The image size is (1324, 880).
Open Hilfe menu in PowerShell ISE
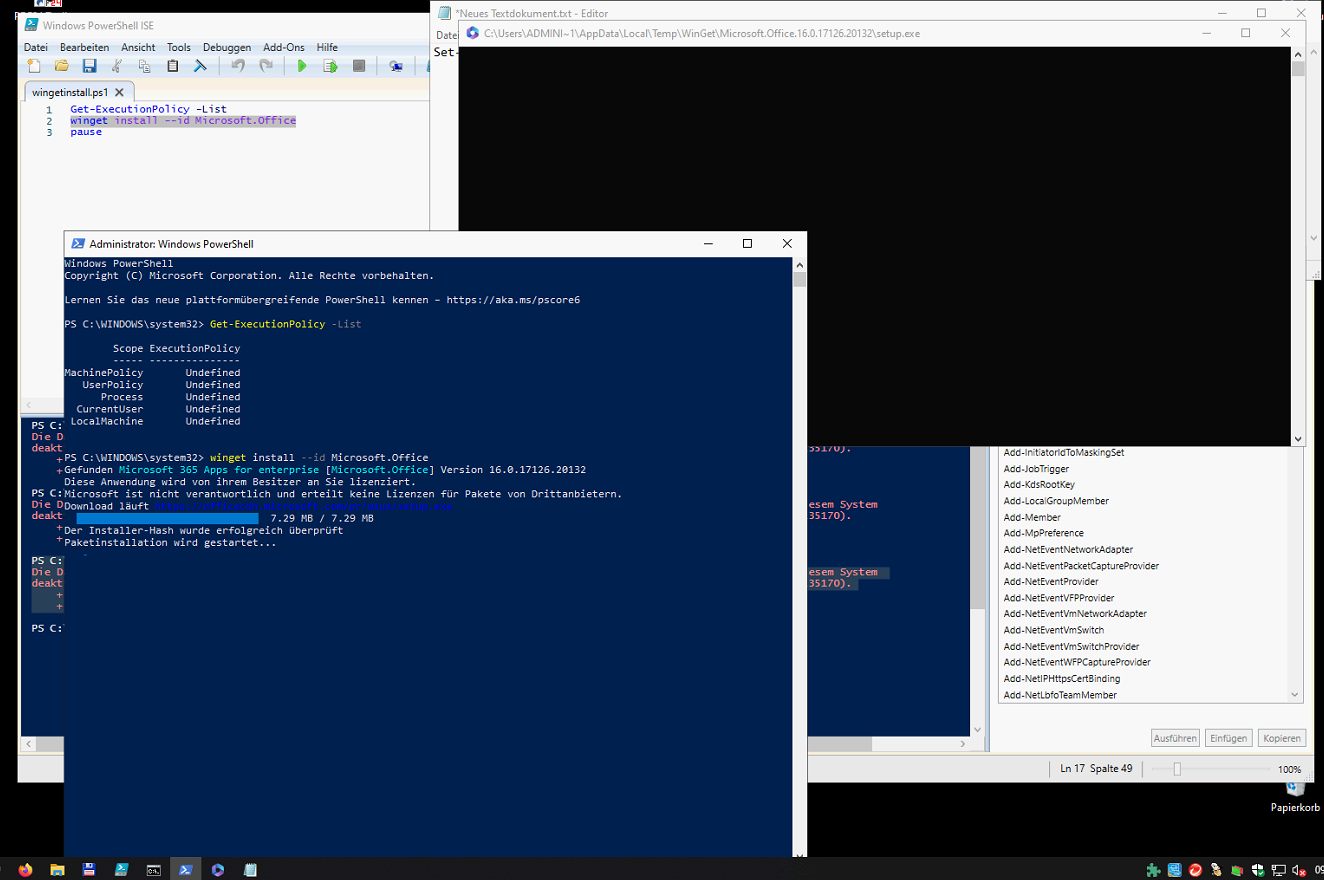pyautogui.click(x=327, y=47)
